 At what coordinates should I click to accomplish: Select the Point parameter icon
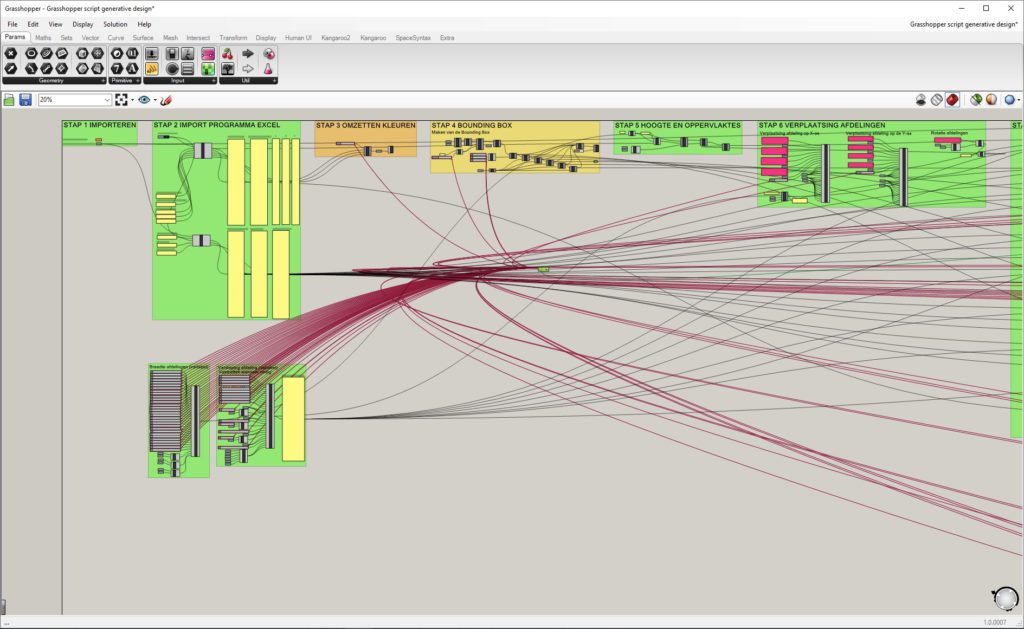pyautogui.click(x=10, y=54)
